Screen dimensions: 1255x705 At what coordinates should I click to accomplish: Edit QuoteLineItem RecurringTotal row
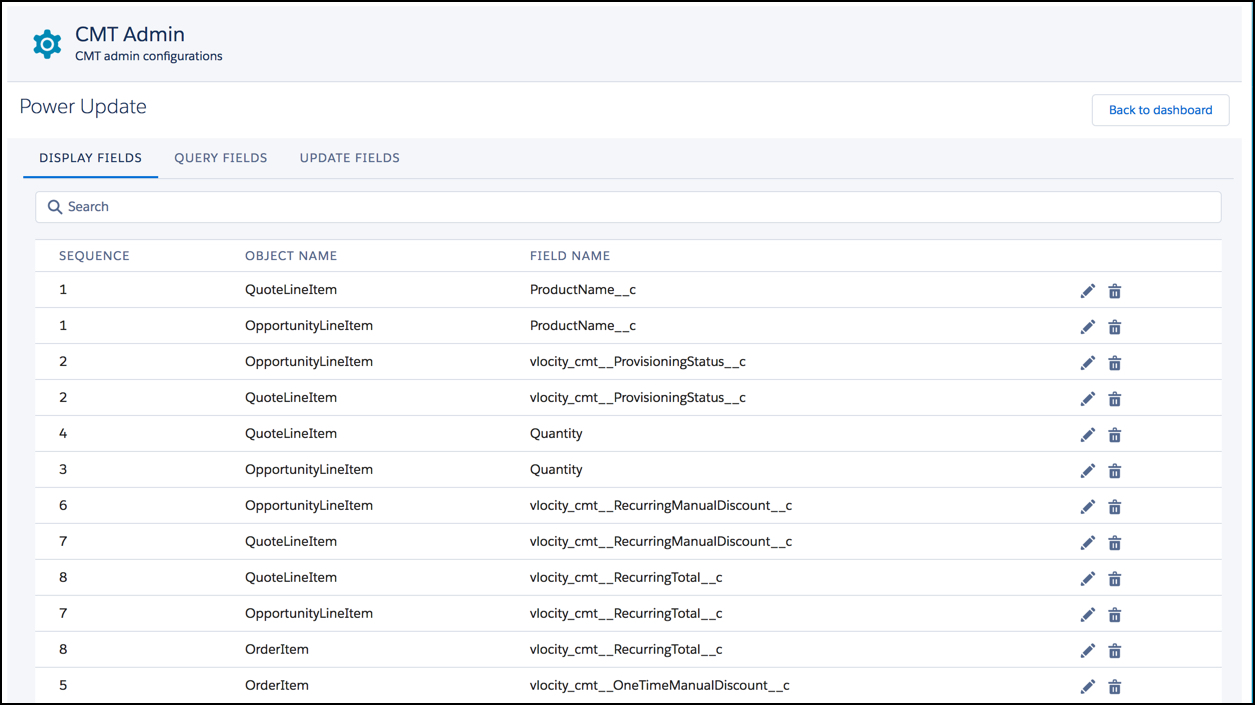tap(1088, 579)
